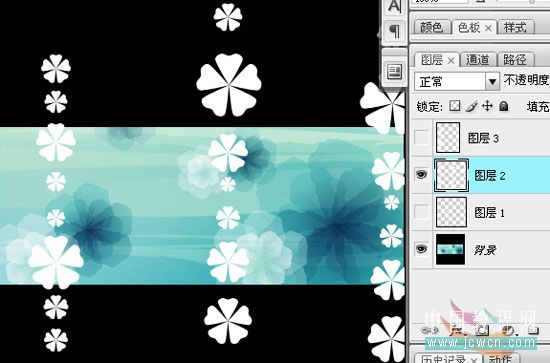The image size is (550, 363).
Task: Show 图层 1 visibility box
Action: coord(421,212)
